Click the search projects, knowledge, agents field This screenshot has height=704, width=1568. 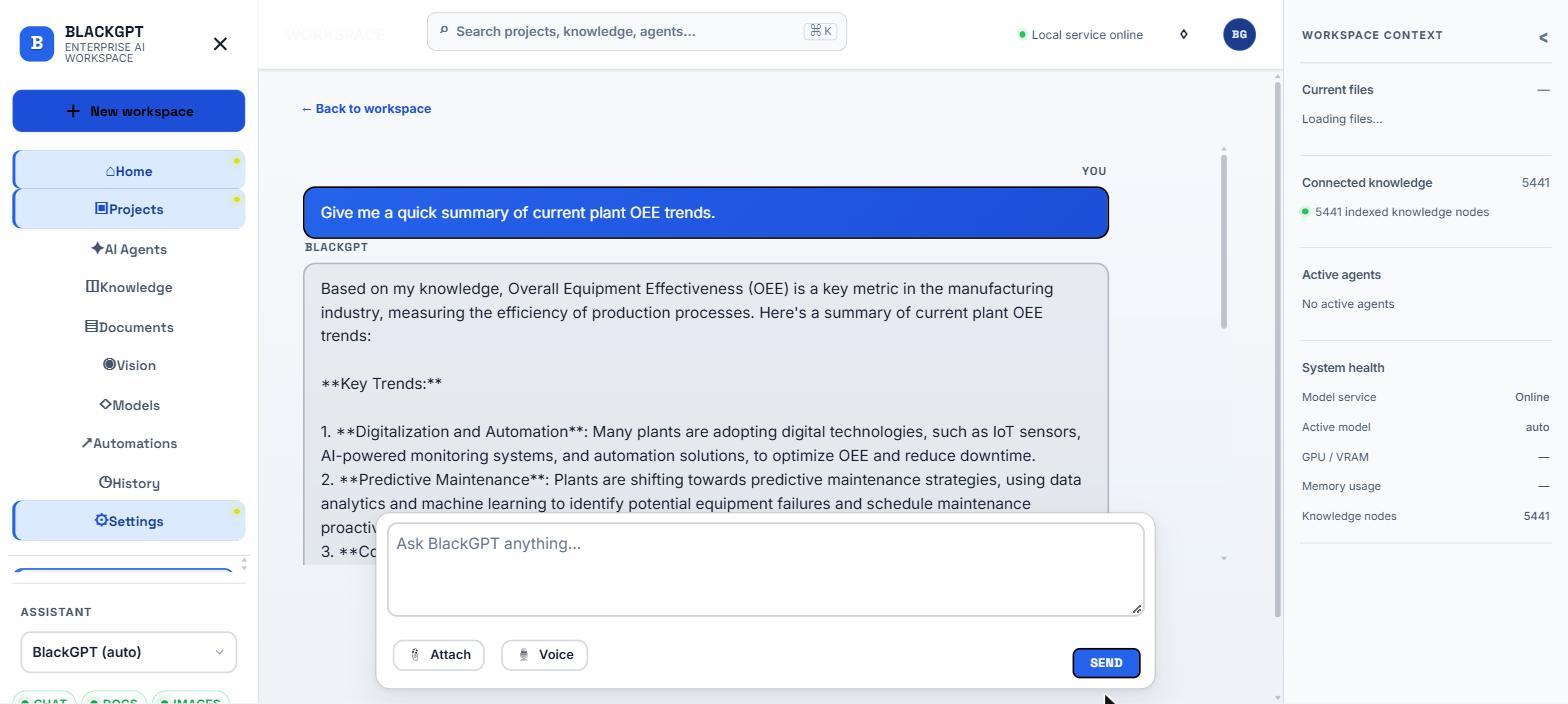637,31
